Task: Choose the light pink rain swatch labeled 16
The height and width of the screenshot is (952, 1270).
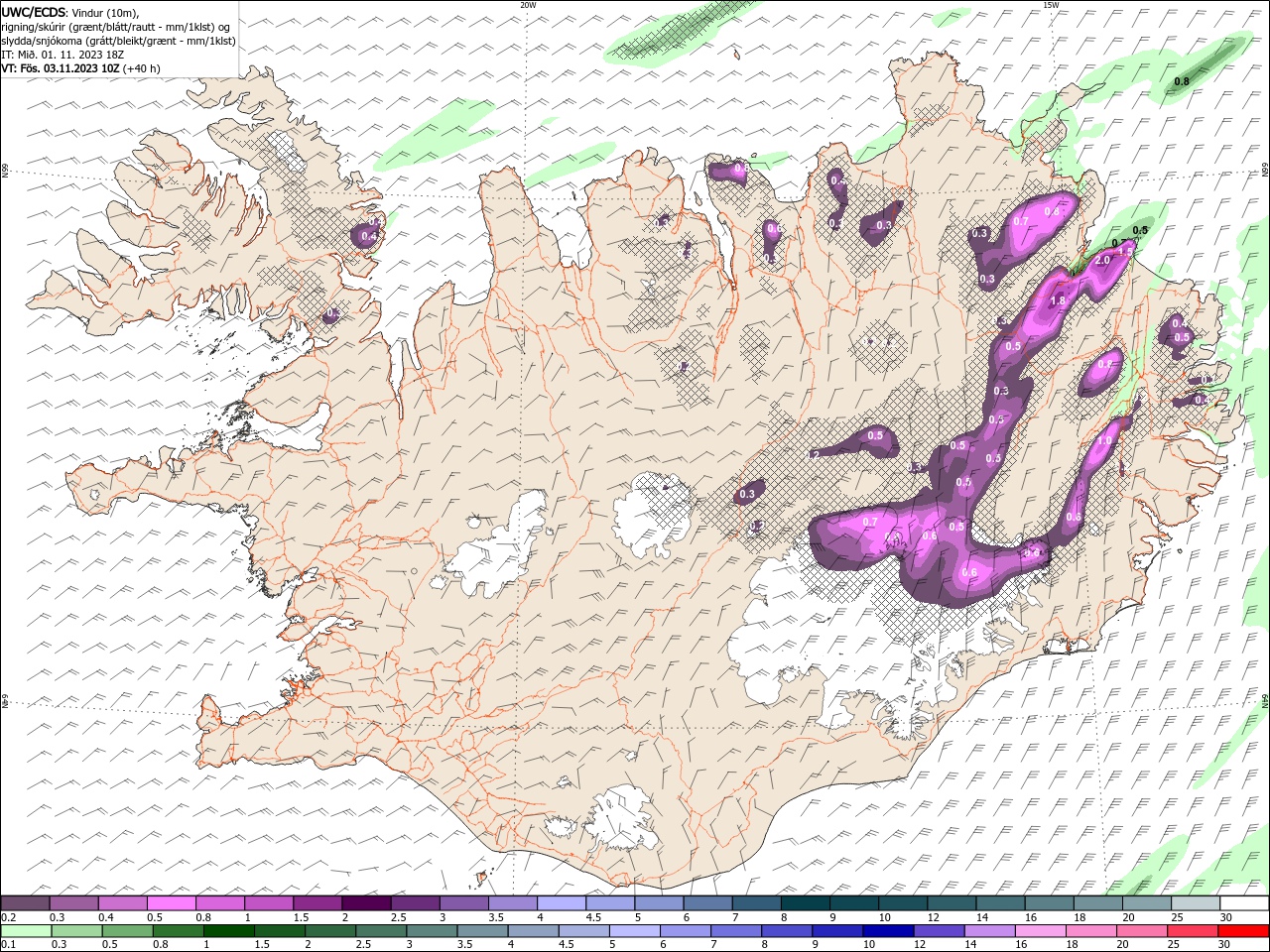Action: click(1039, 931)
